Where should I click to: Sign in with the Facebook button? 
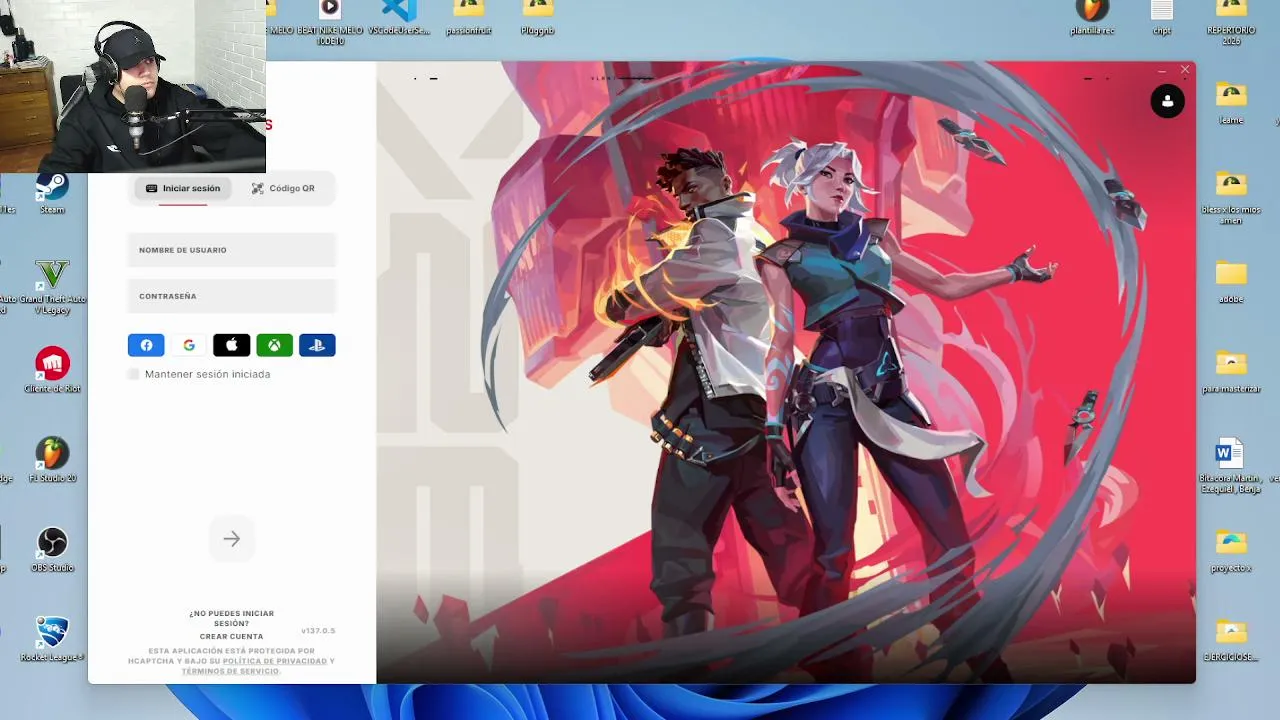(x=146, y=345)
